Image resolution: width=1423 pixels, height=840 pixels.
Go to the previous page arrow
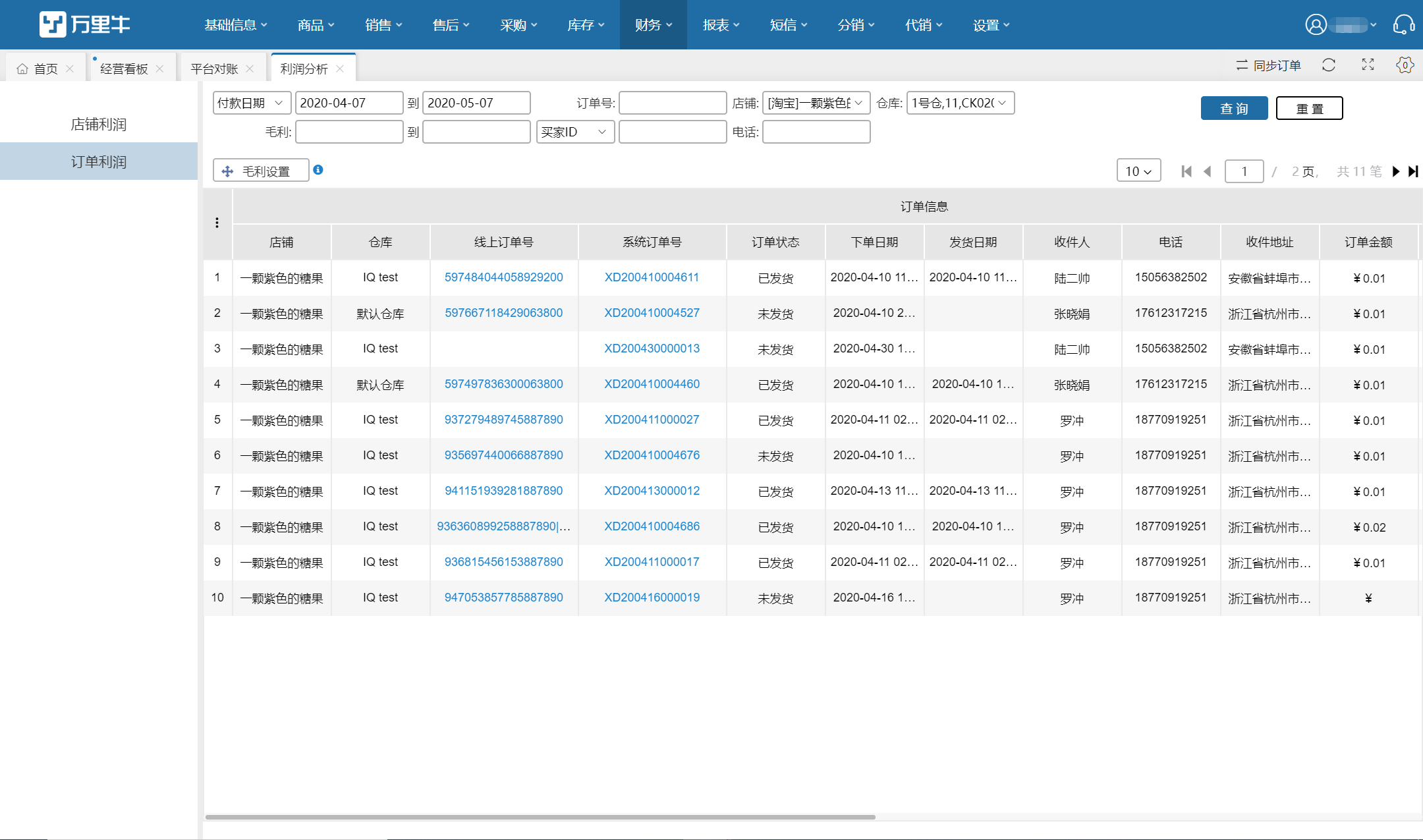click(x=1208, y=171)
